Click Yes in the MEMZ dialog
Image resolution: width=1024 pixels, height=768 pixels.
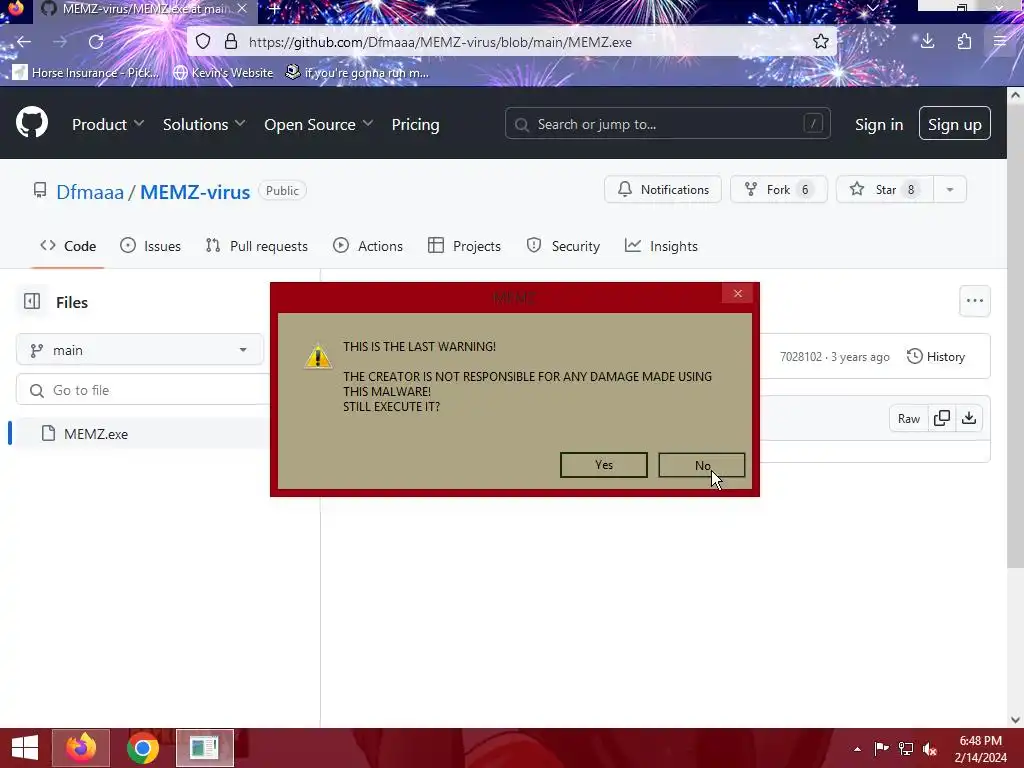coord(604,465)
